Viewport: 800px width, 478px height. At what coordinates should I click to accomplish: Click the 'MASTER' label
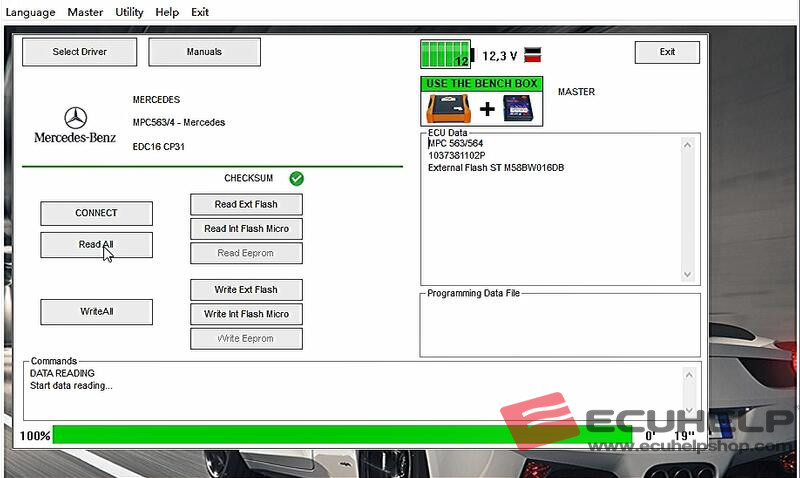(x=576, y=92)
